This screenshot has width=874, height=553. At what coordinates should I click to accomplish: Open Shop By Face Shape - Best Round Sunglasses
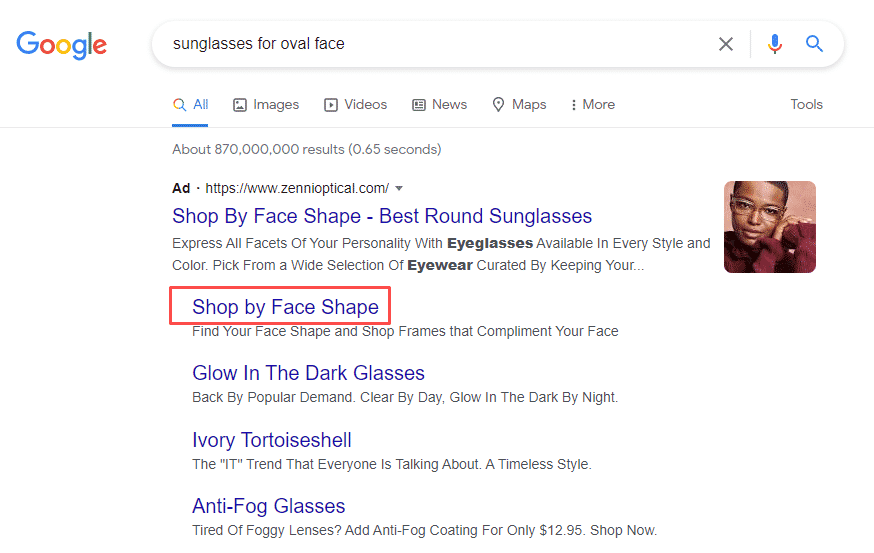382,216
